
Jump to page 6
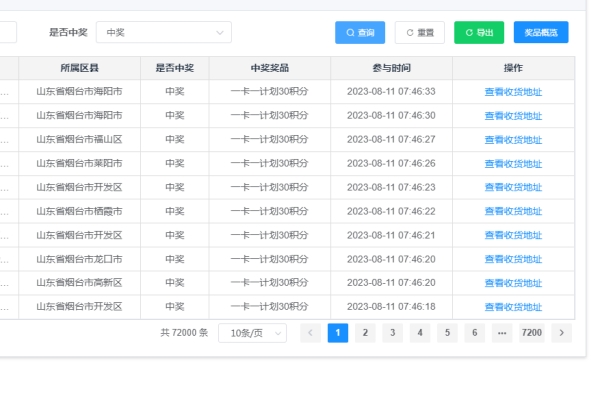(x=474, y=333)
